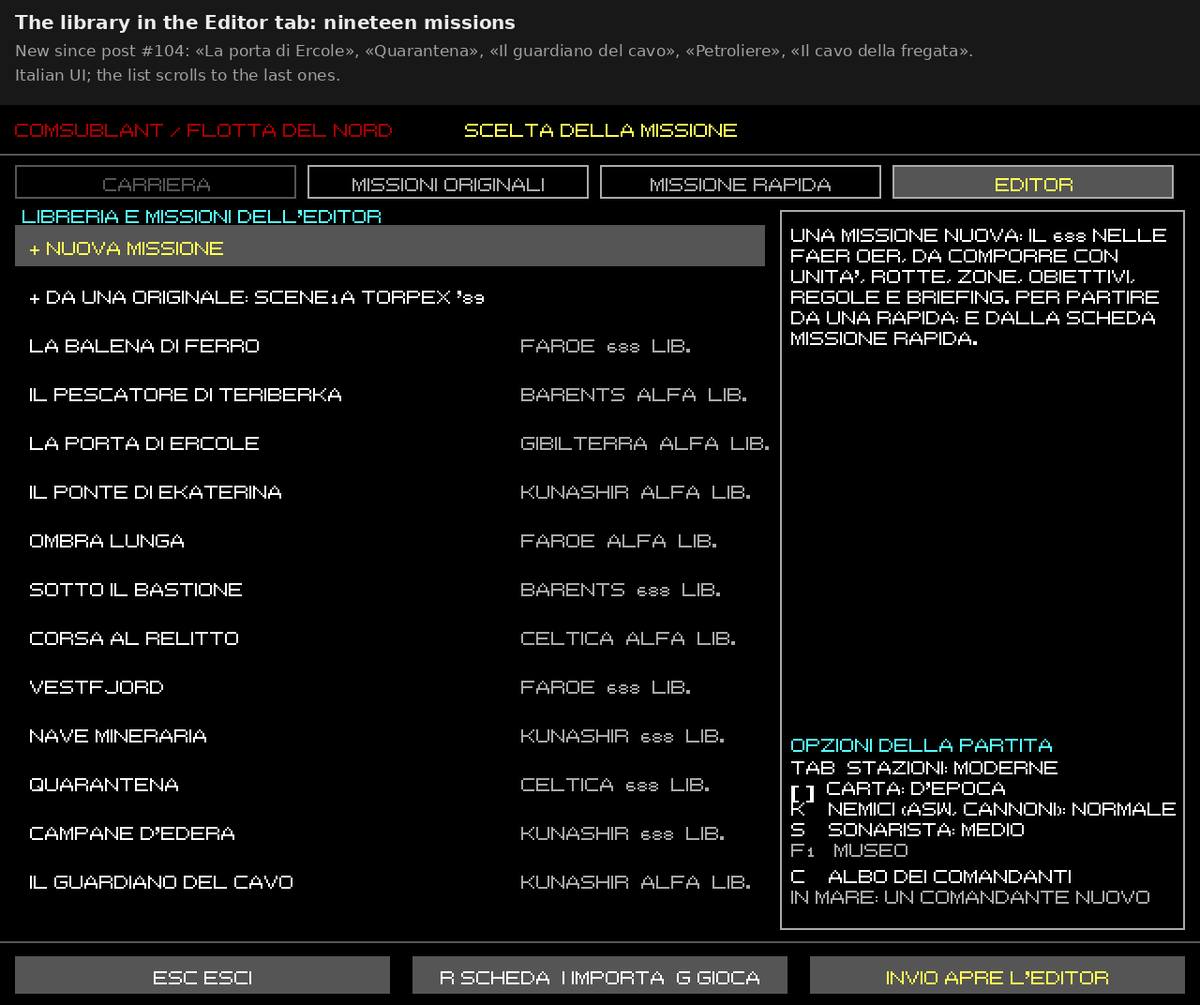Select the + NUOVA MISSIONE row
This screenshot has height=1005, width=1200.
(x=390, y=246)
